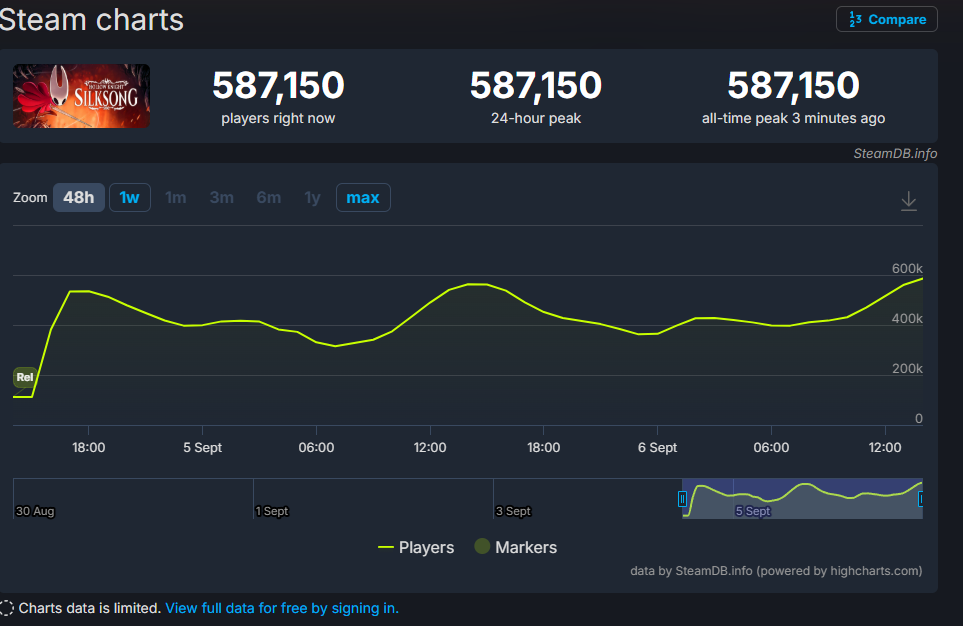Image resolution: width=963 pixels, height=626 pixels.
Task: Click the data by SteamDB.info highcharts credit
Action: pos(776,571)
